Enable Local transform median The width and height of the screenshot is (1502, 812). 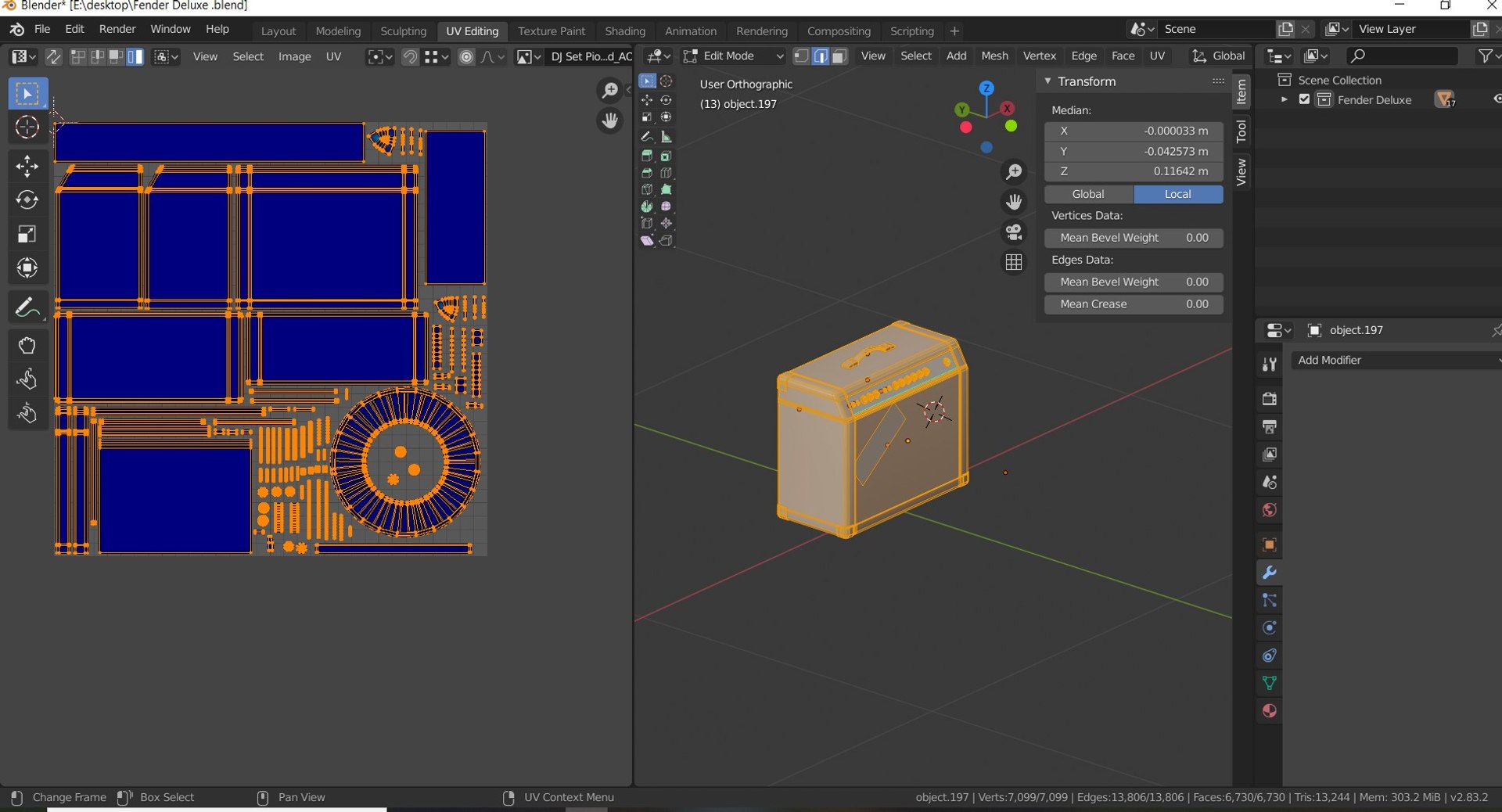click(1177, 194)
